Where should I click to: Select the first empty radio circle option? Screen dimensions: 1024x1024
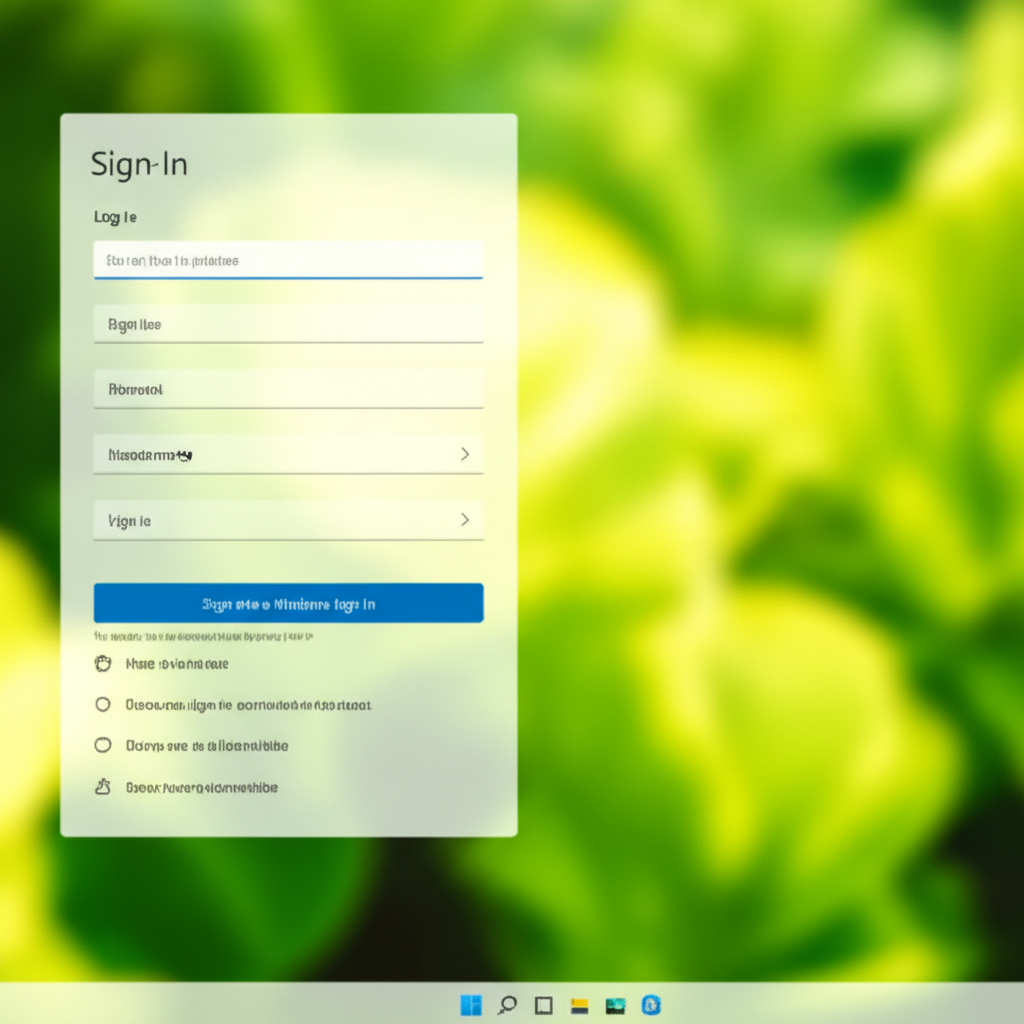click(x=102, y=704)
